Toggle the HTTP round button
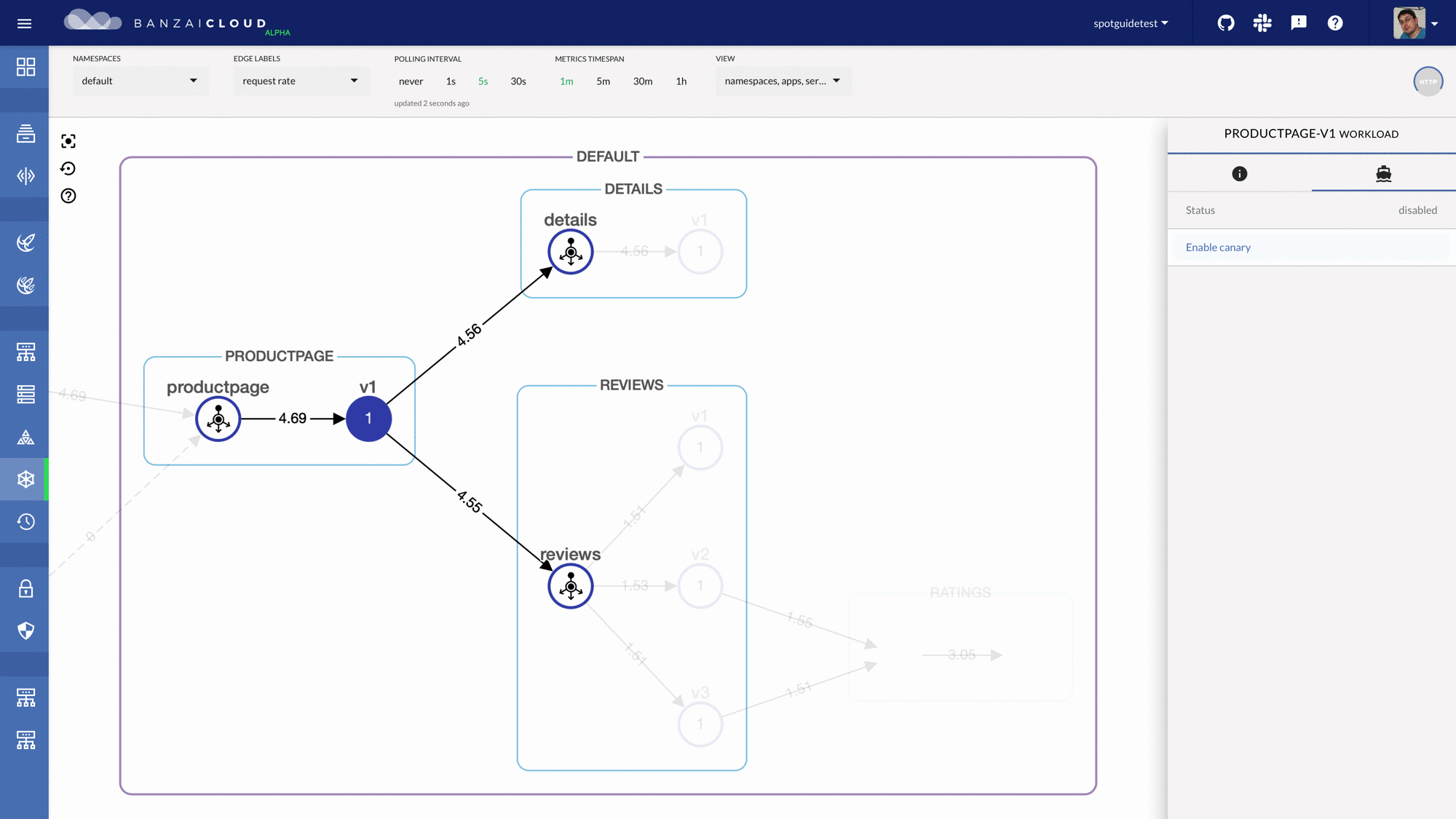This screenshot has width=1456, height=819. (1428, 82)
